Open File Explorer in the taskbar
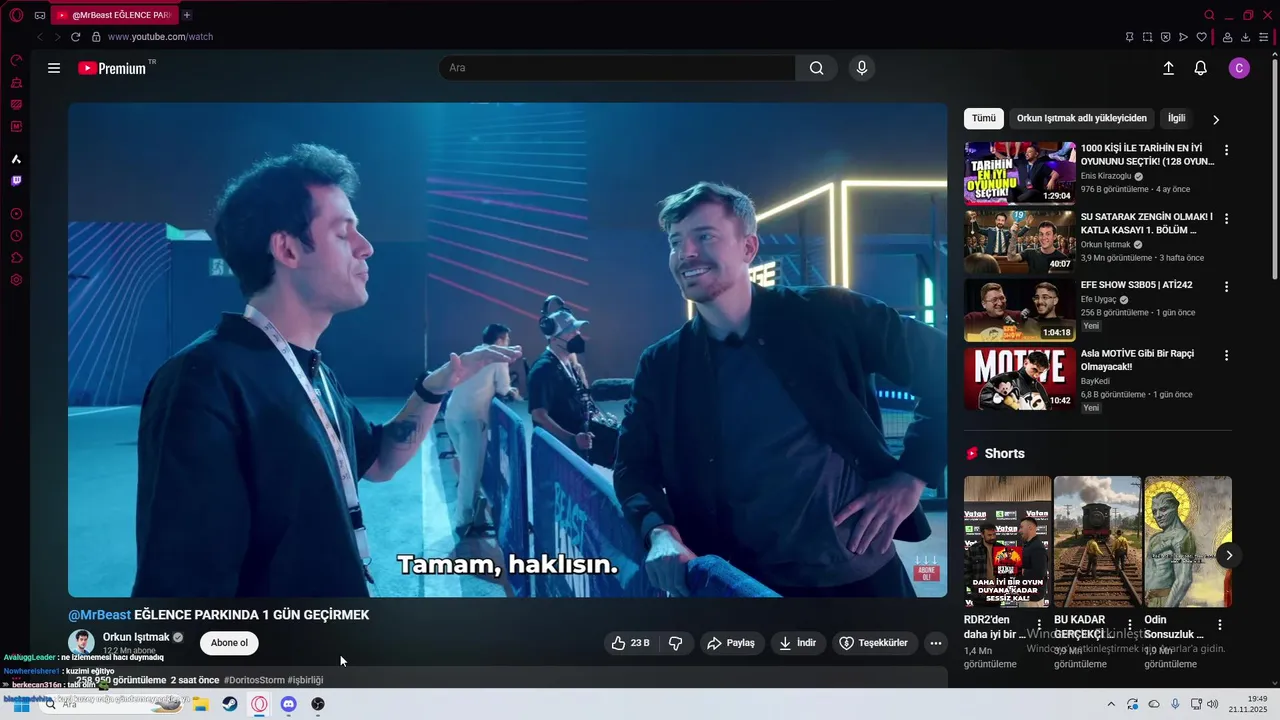 coord(201,704)
